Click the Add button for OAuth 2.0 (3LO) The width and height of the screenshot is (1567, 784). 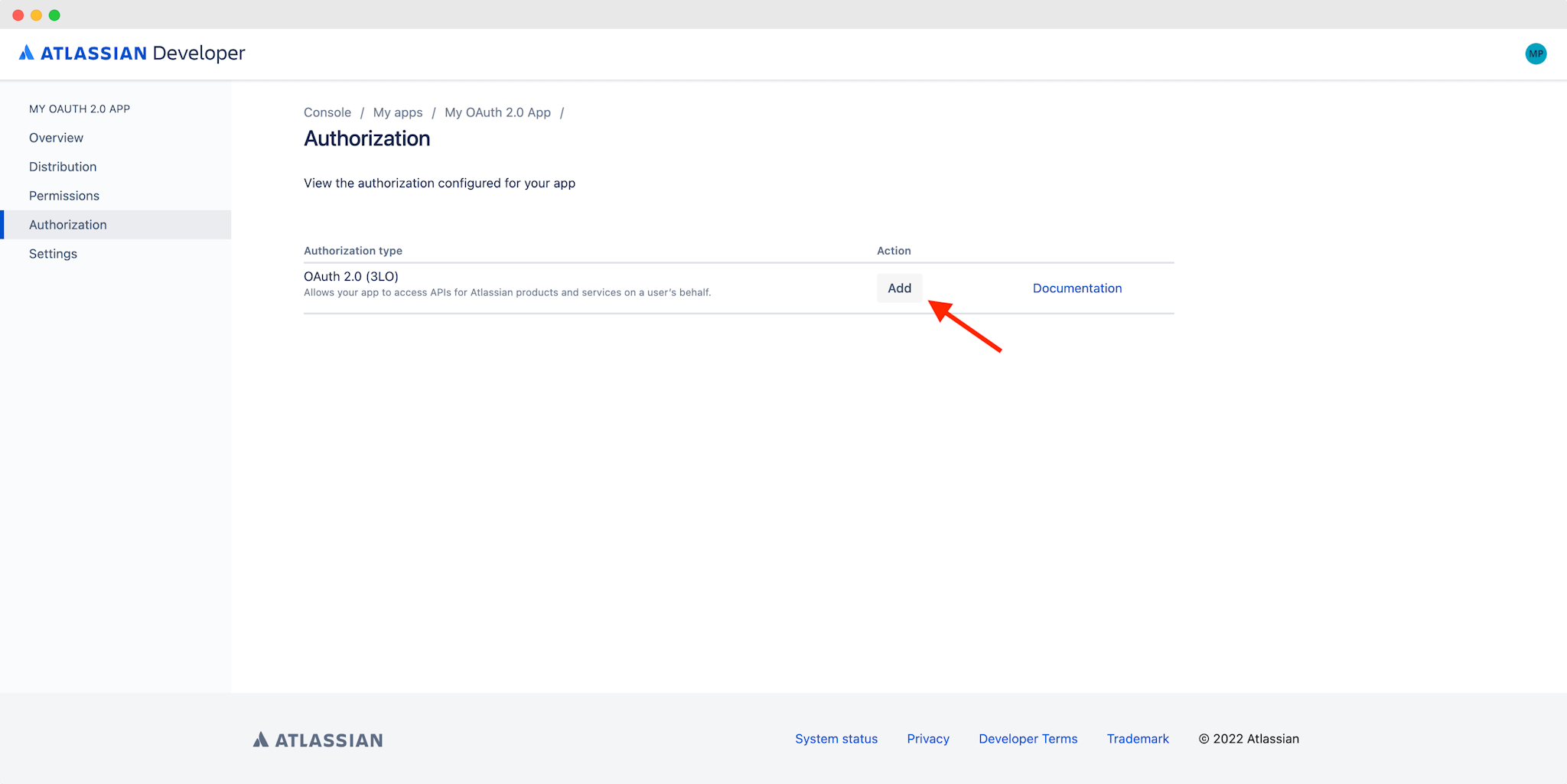point(900,288)
